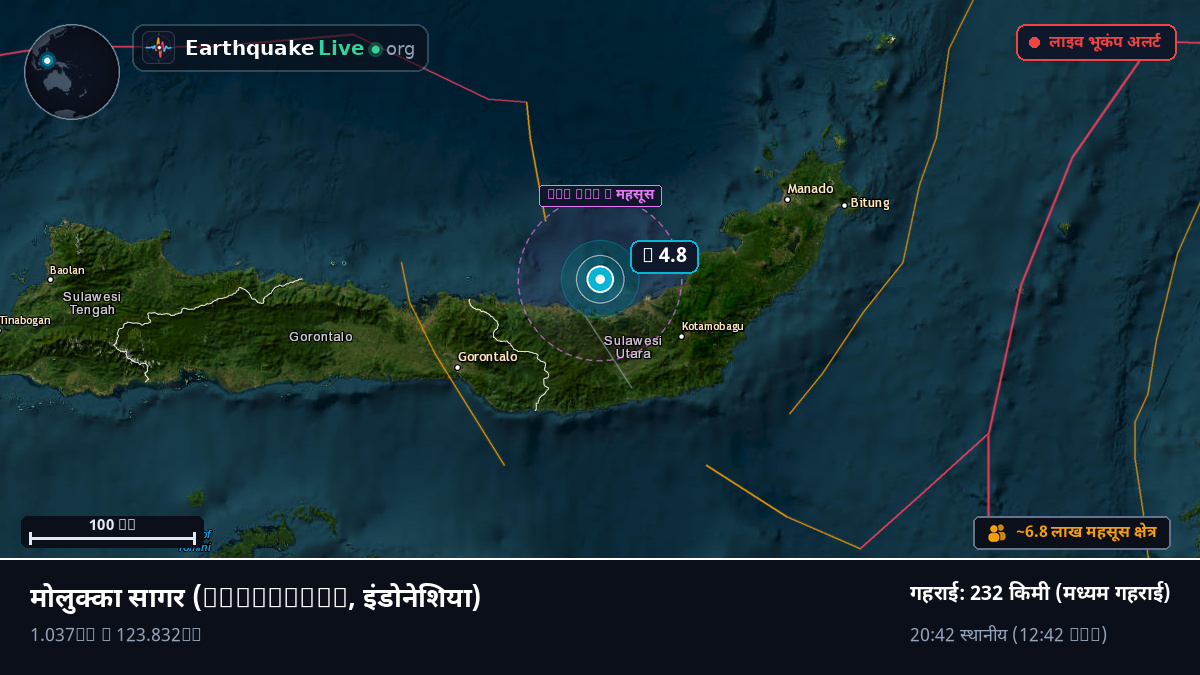Click the green dot in logo

pos(375,49)
